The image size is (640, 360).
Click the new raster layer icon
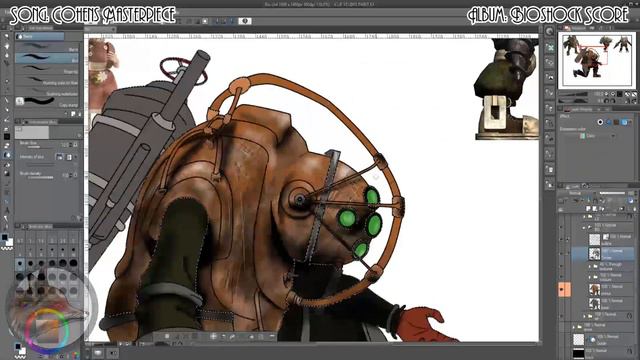(589, 209)
